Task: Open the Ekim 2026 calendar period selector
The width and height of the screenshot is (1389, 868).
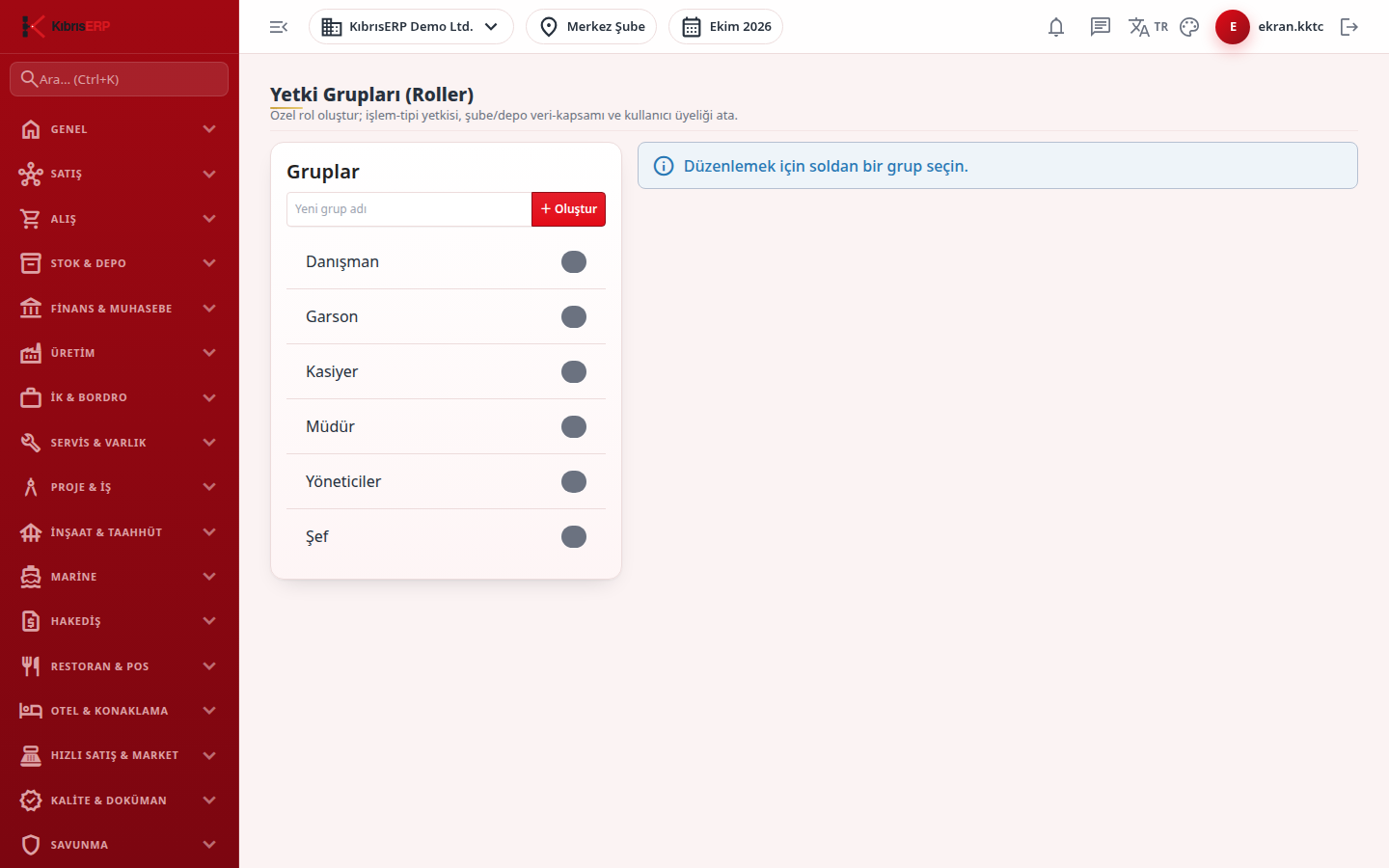Action: click(x=725, y=27)
